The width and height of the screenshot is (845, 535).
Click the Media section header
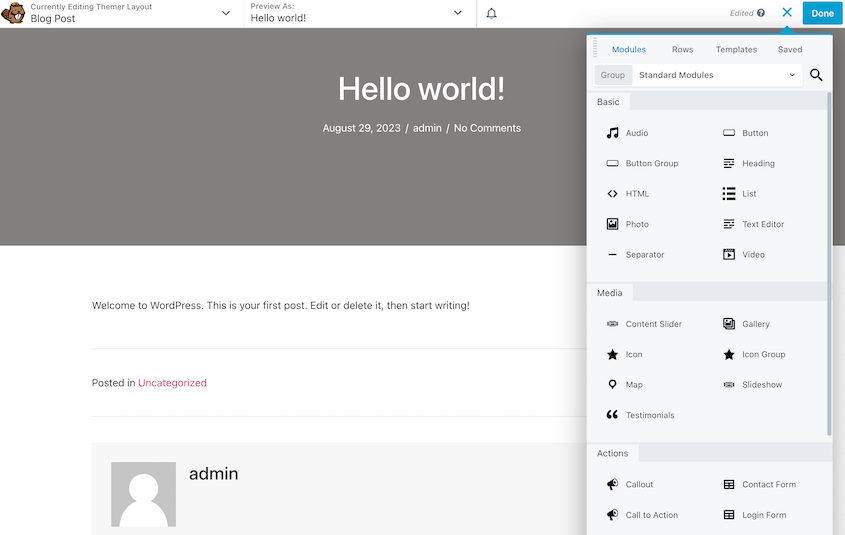tap(609, 293)
